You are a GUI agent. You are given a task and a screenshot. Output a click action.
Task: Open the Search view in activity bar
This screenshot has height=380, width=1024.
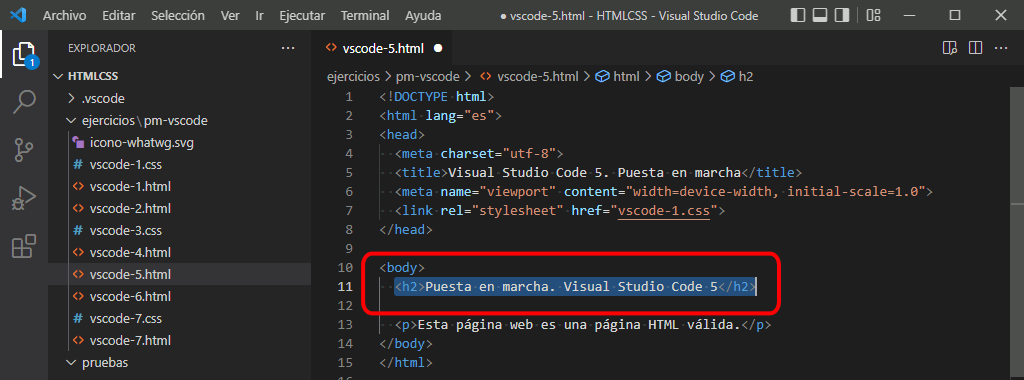pyautogui.click(x=24, y=102)
